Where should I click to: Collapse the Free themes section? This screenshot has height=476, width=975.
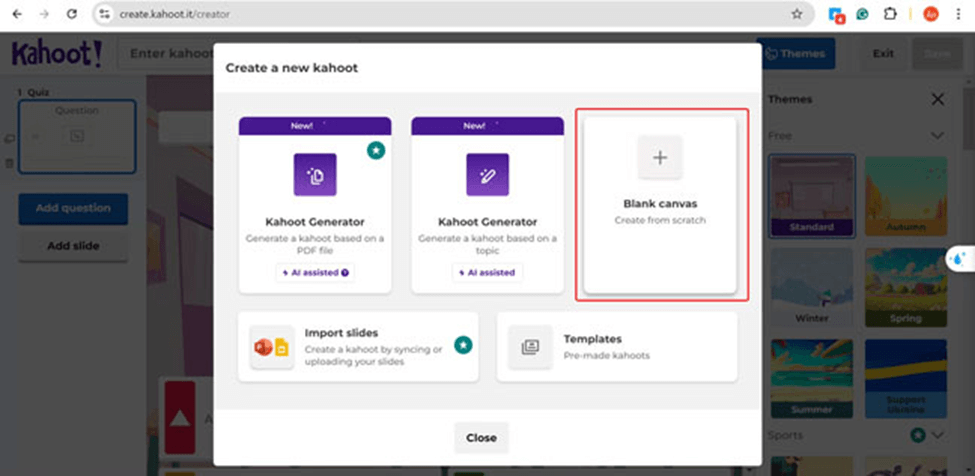936,135
